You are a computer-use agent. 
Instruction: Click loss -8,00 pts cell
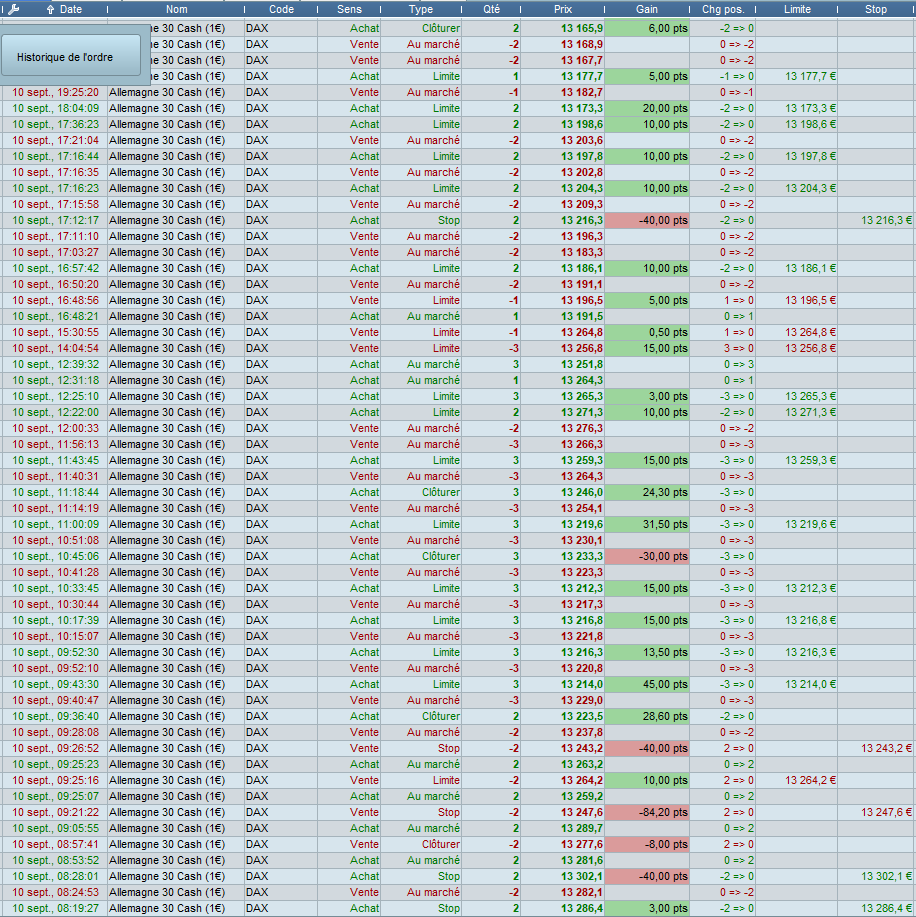(647, 844)
